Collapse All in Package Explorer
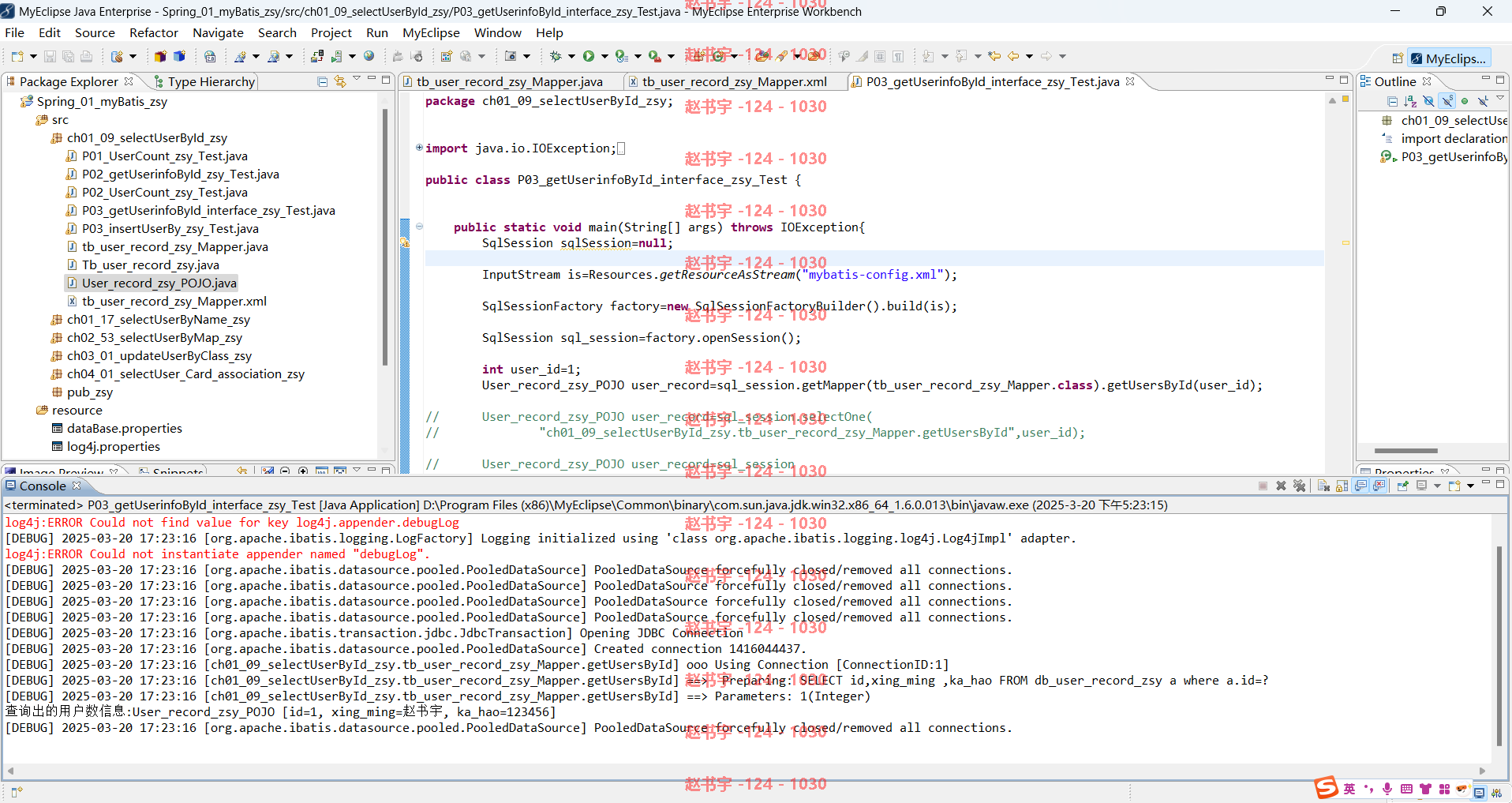This screenshot has width=1512, height=803. tap(323, 81)
